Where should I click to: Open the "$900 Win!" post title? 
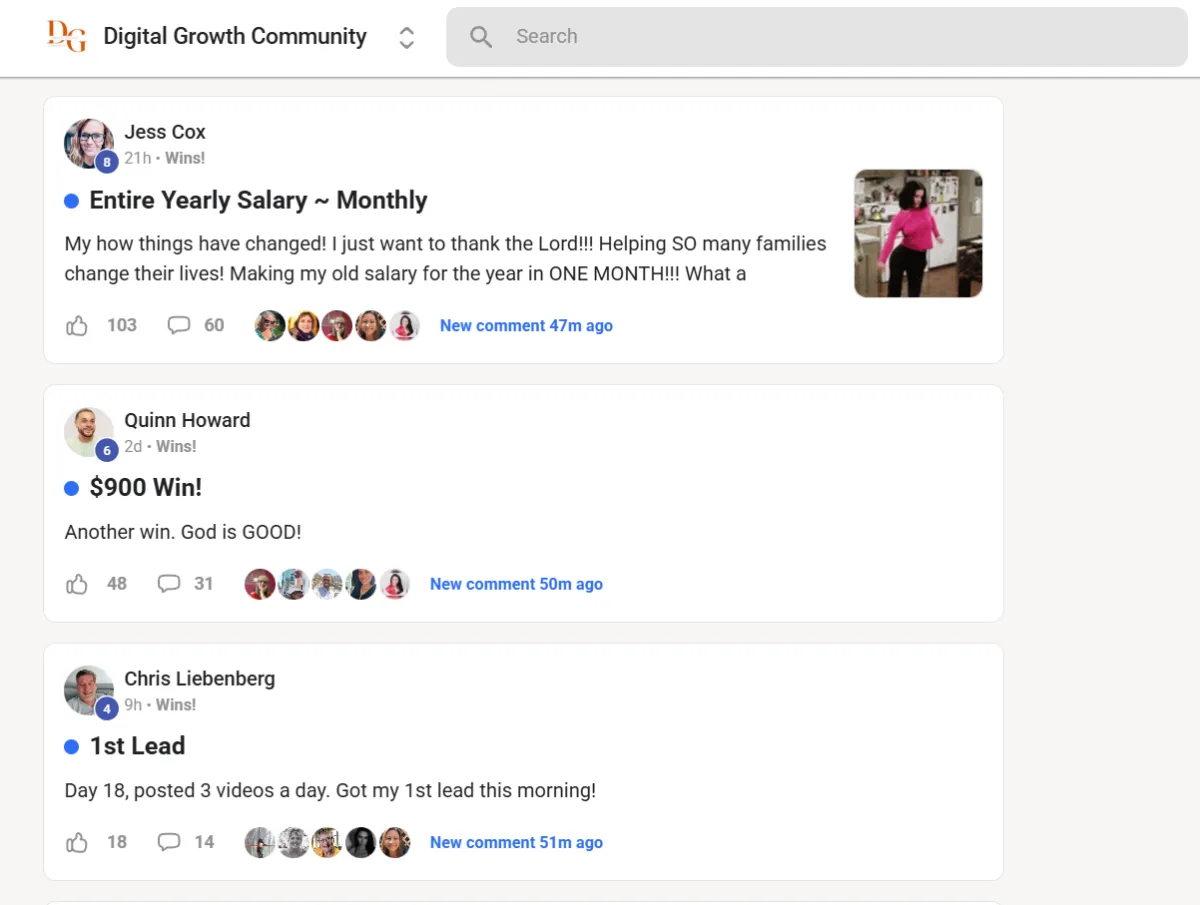click(146, 488)
